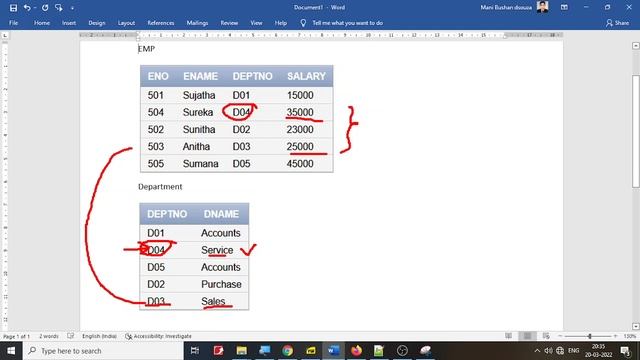This screenshot has width=640, height=360.
Task: Click the volume speaker tray icon
Action: (549, 351)
